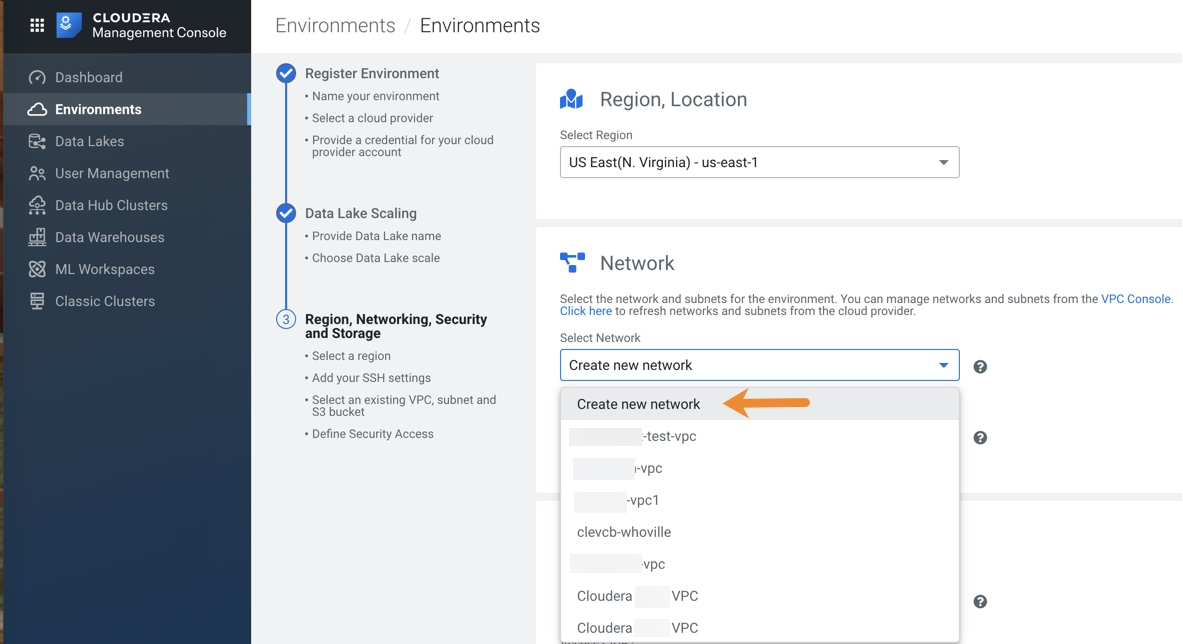1183x644 pixels.
Task: Click the Network section icon
Action: (572, 262)
